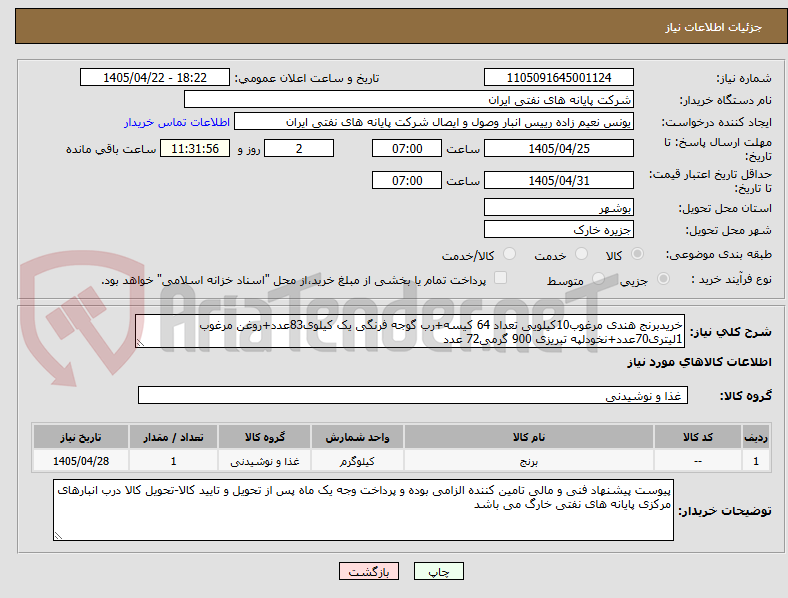This screenshot has height=598, width=788.
Task: Select the کالا radio button
Action: coord(637,254)
